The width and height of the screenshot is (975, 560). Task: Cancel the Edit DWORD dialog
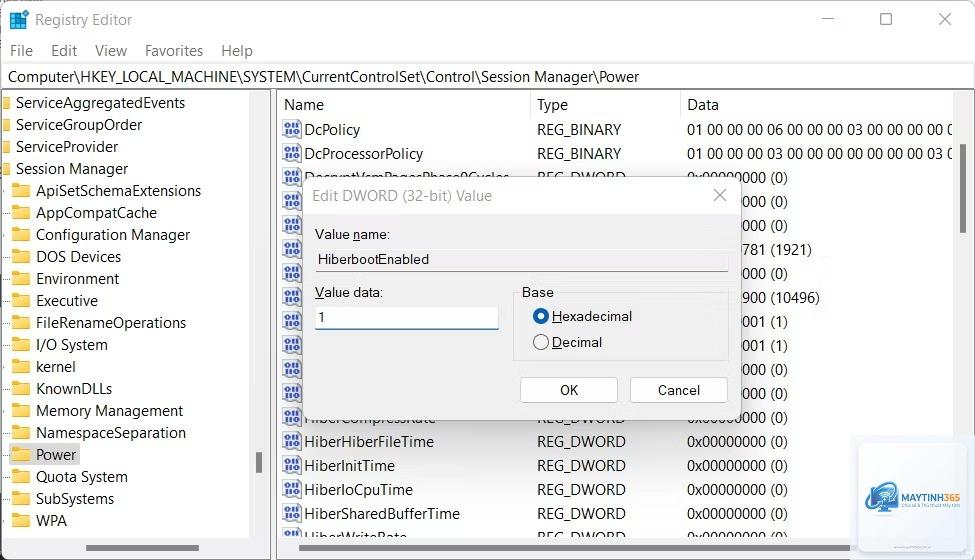tap(678, 390)
